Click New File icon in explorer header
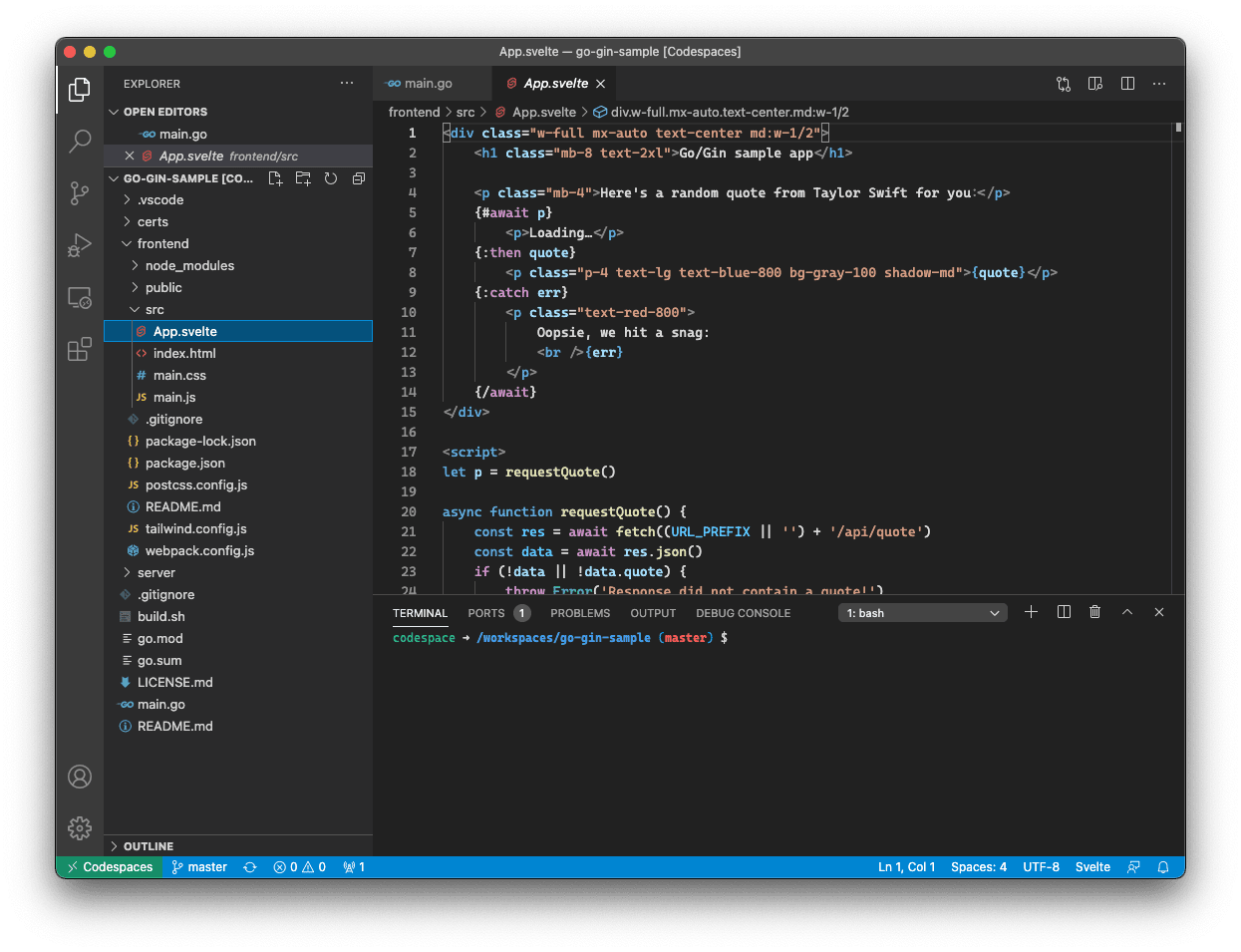The height and width of the screenshot is (952, 1241). (x=276, y=178)
